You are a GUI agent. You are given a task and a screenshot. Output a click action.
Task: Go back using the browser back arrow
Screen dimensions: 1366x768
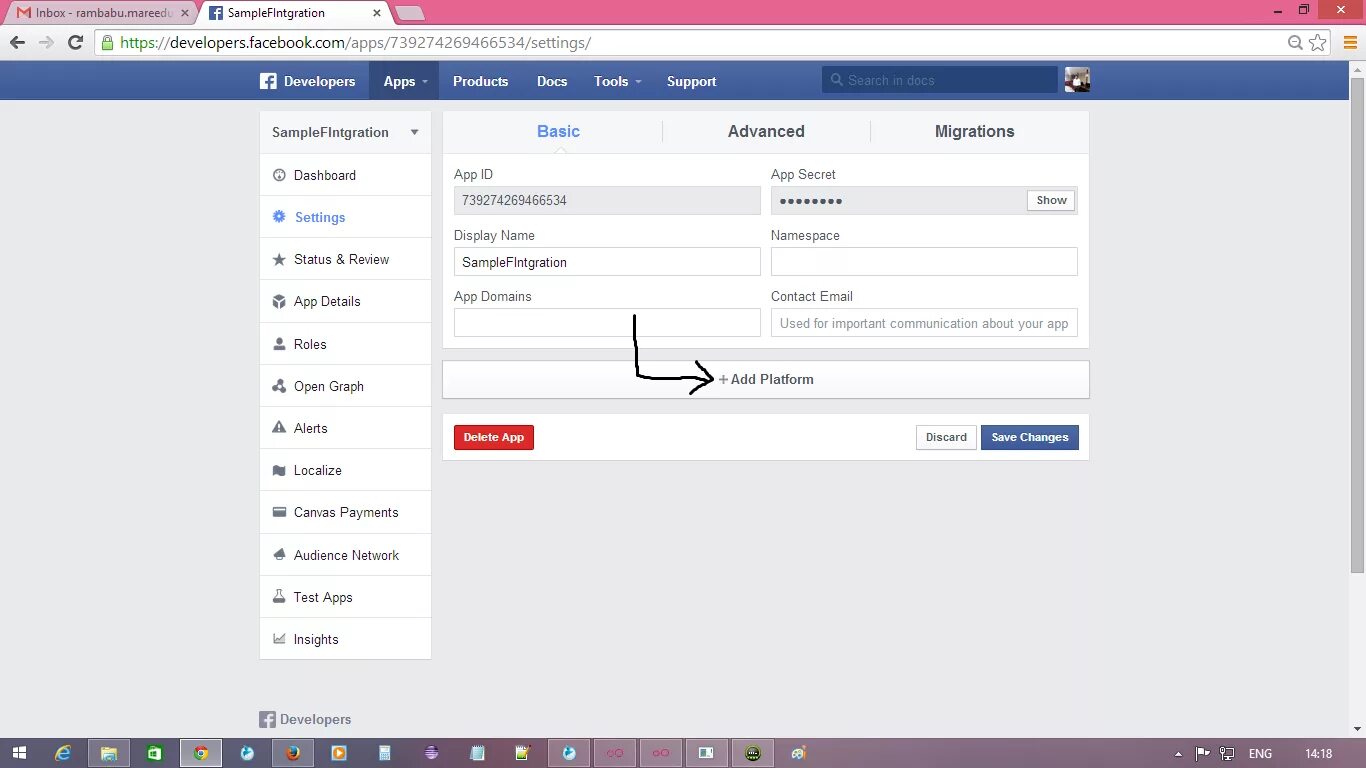pos(17,42)
